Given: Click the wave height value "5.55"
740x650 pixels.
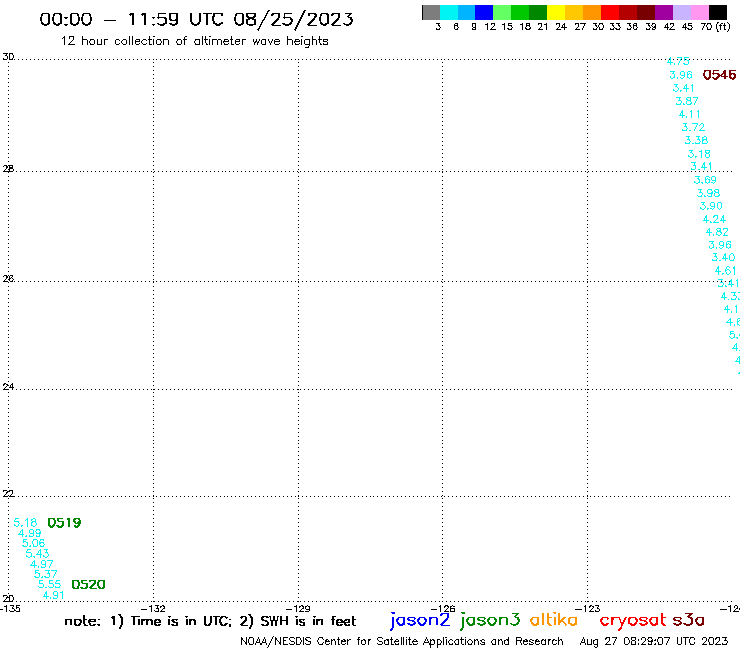Looking at the screenshot, I should tap(50, 584).
